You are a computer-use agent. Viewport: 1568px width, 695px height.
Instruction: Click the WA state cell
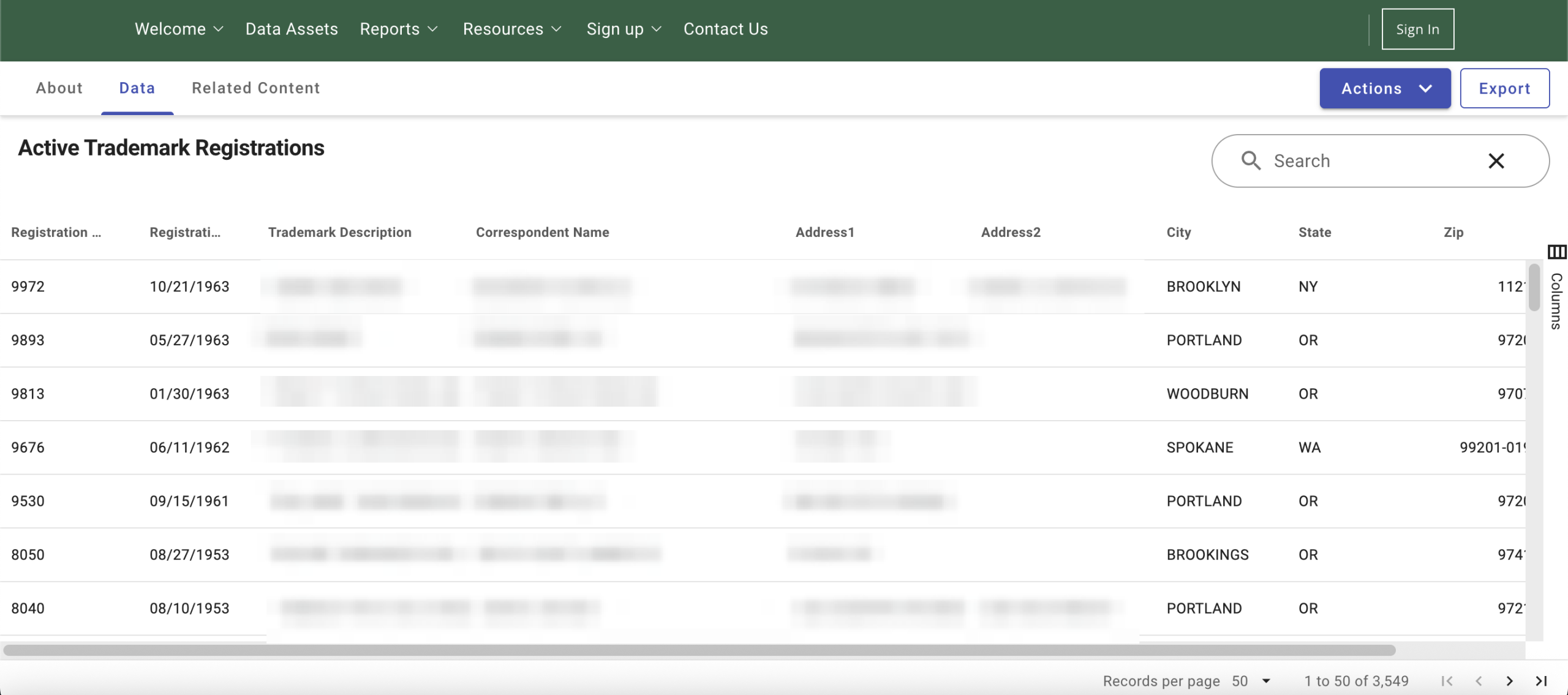[x=1310, y=448]
